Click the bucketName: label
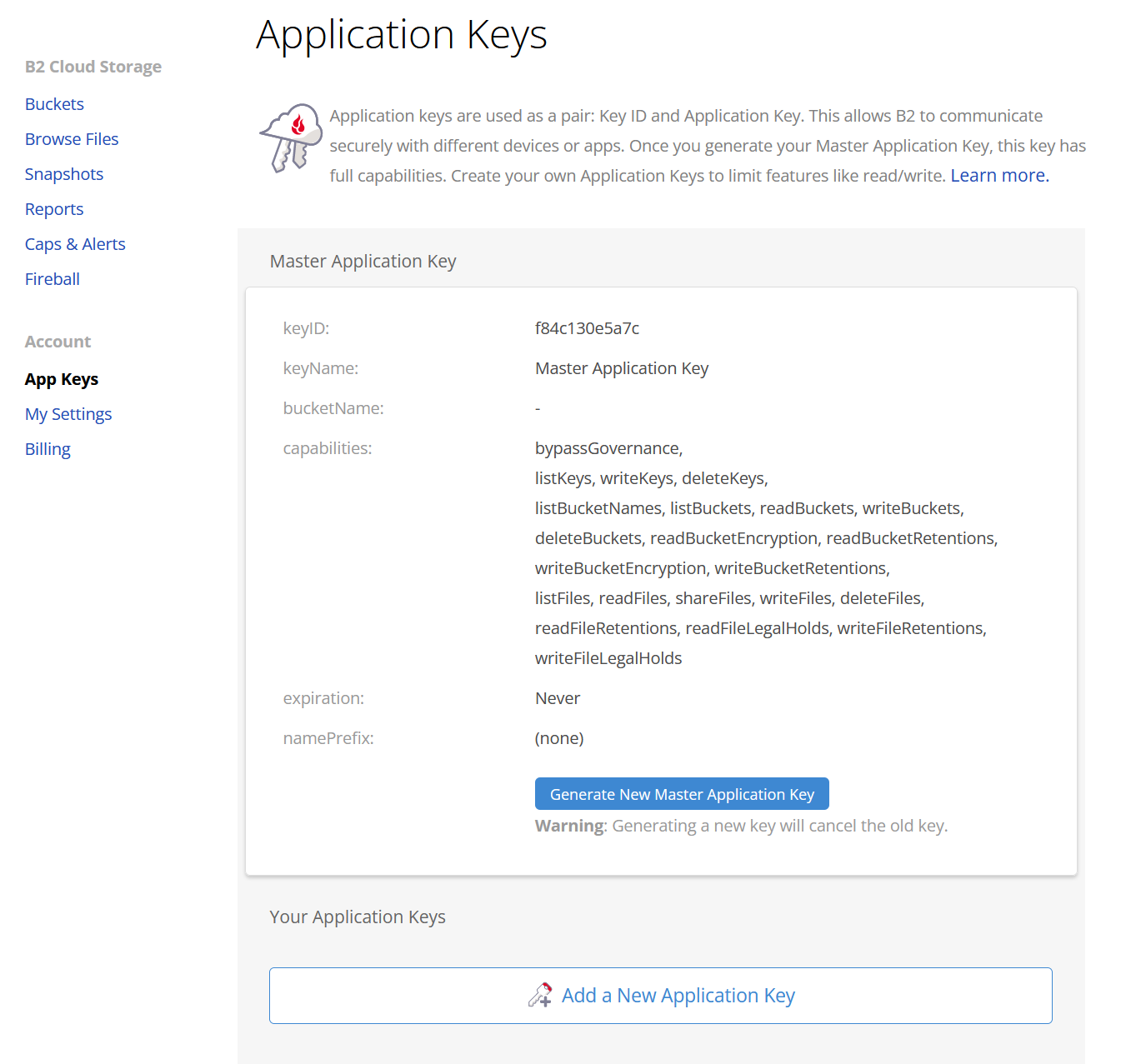 (333, 408)
